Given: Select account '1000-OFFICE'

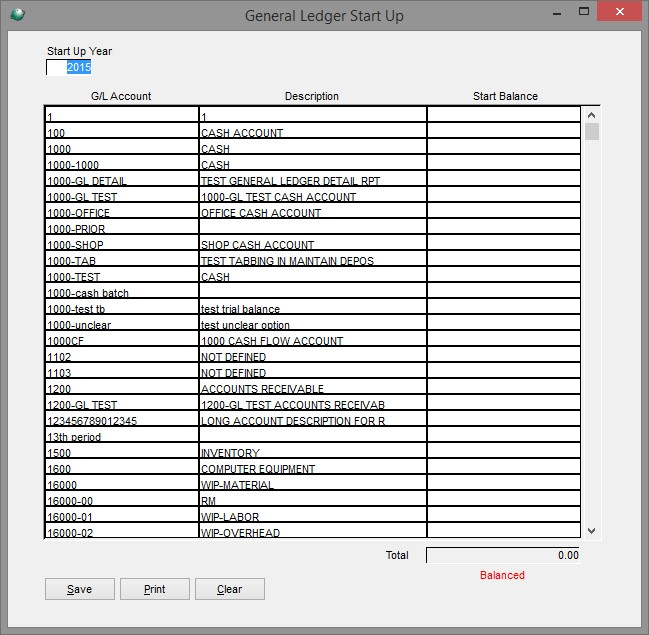Looking at the screenshot, I should [122, 211].
